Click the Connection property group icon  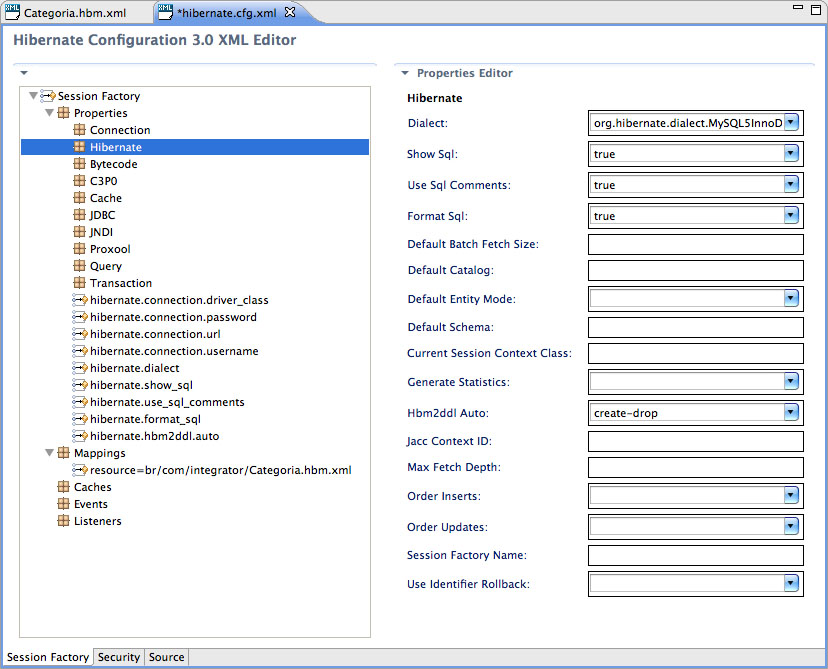click(79, 130)
